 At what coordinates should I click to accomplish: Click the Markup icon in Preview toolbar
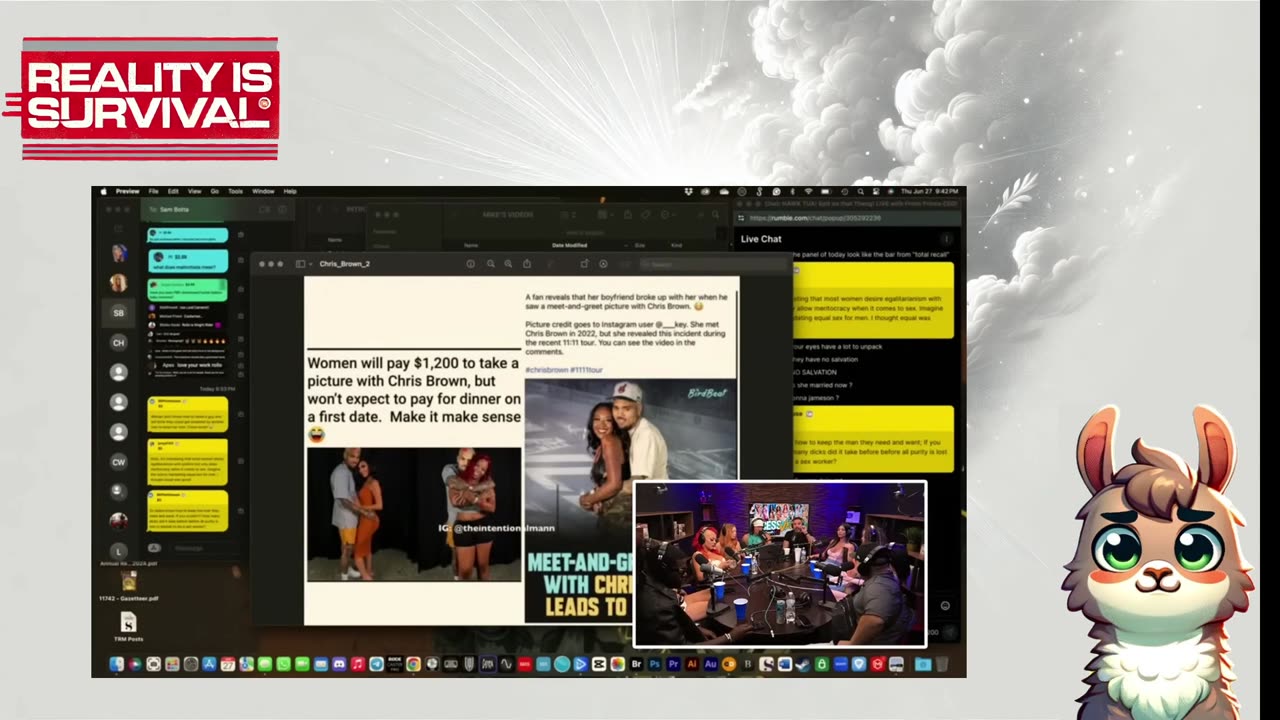coord(603,264)
